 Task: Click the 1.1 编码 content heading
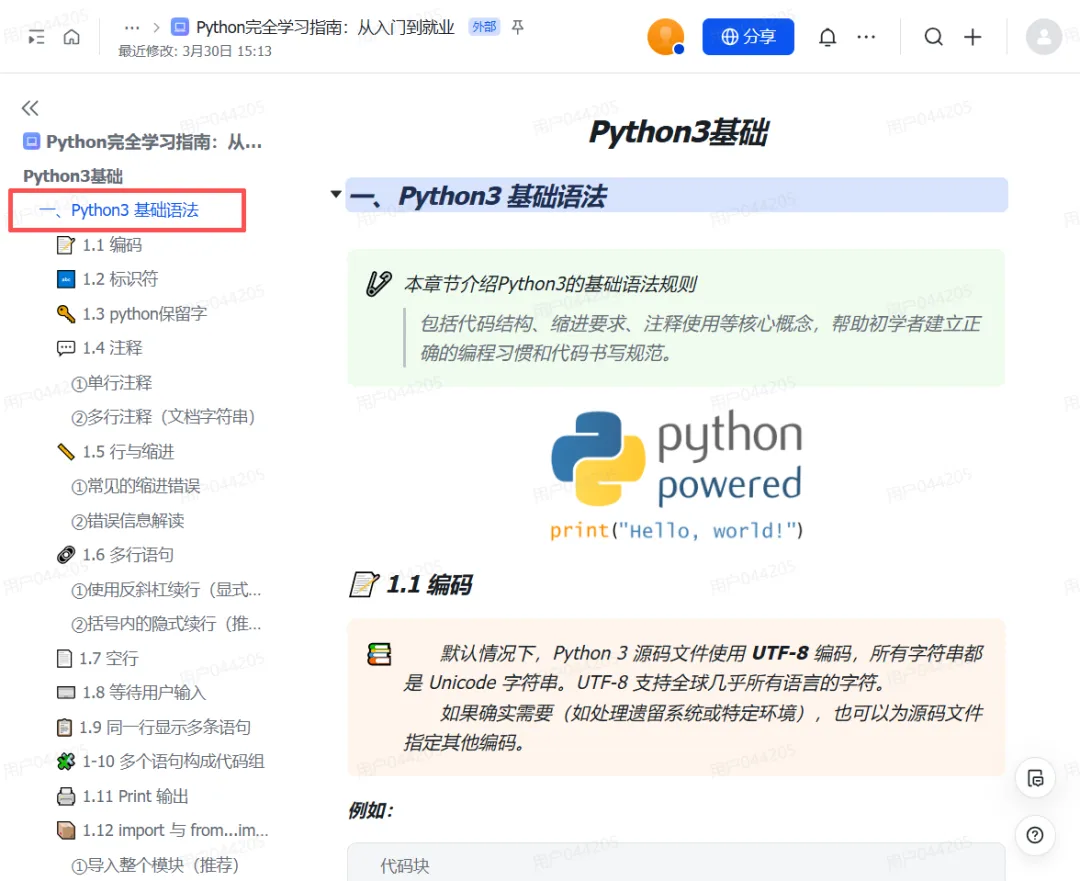pos(429,585)
